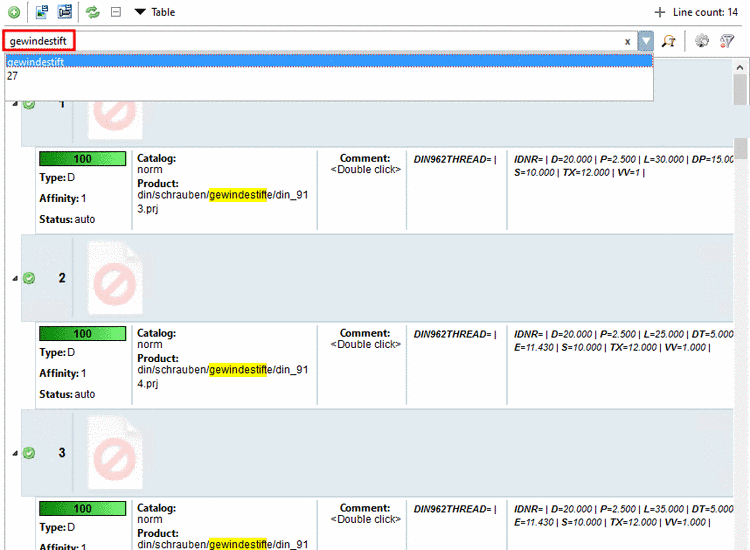This screenshot has height=550, width=750.
Task: Select the 27 entry in dropdown list
Action: point(329,76)
